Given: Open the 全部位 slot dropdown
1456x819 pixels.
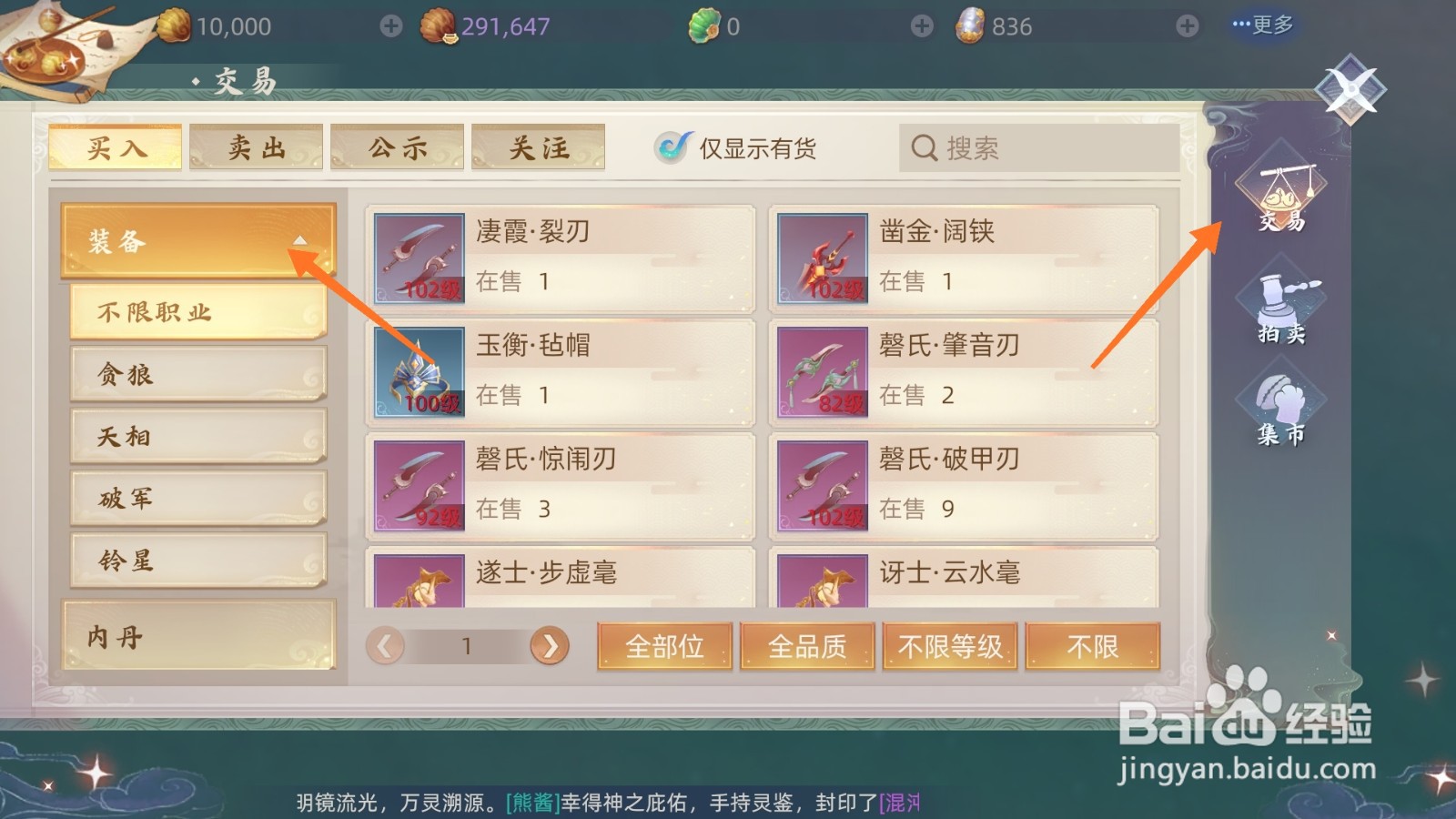Looking at the screenshot, I should click(664, 646).
